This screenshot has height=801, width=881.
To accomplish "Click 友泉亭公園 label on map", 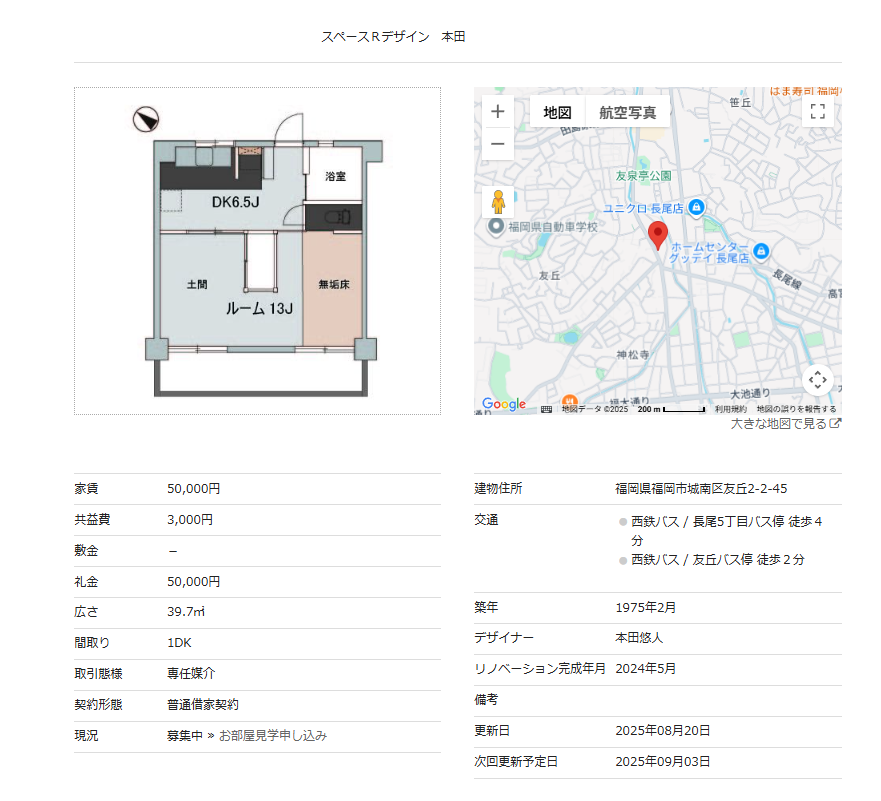I will pos(643,176).
